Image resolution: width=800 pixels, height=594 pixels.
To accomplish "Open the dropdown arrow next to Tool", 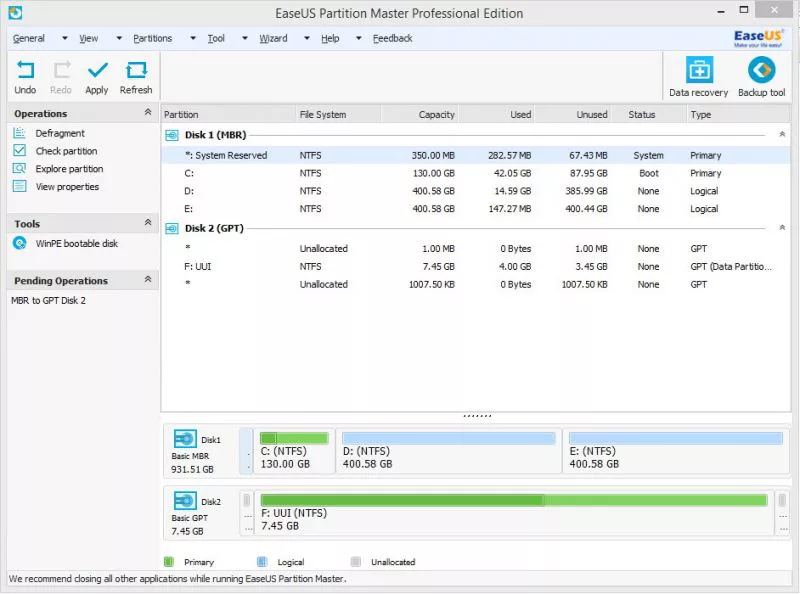I will click(x=245, y=38).
